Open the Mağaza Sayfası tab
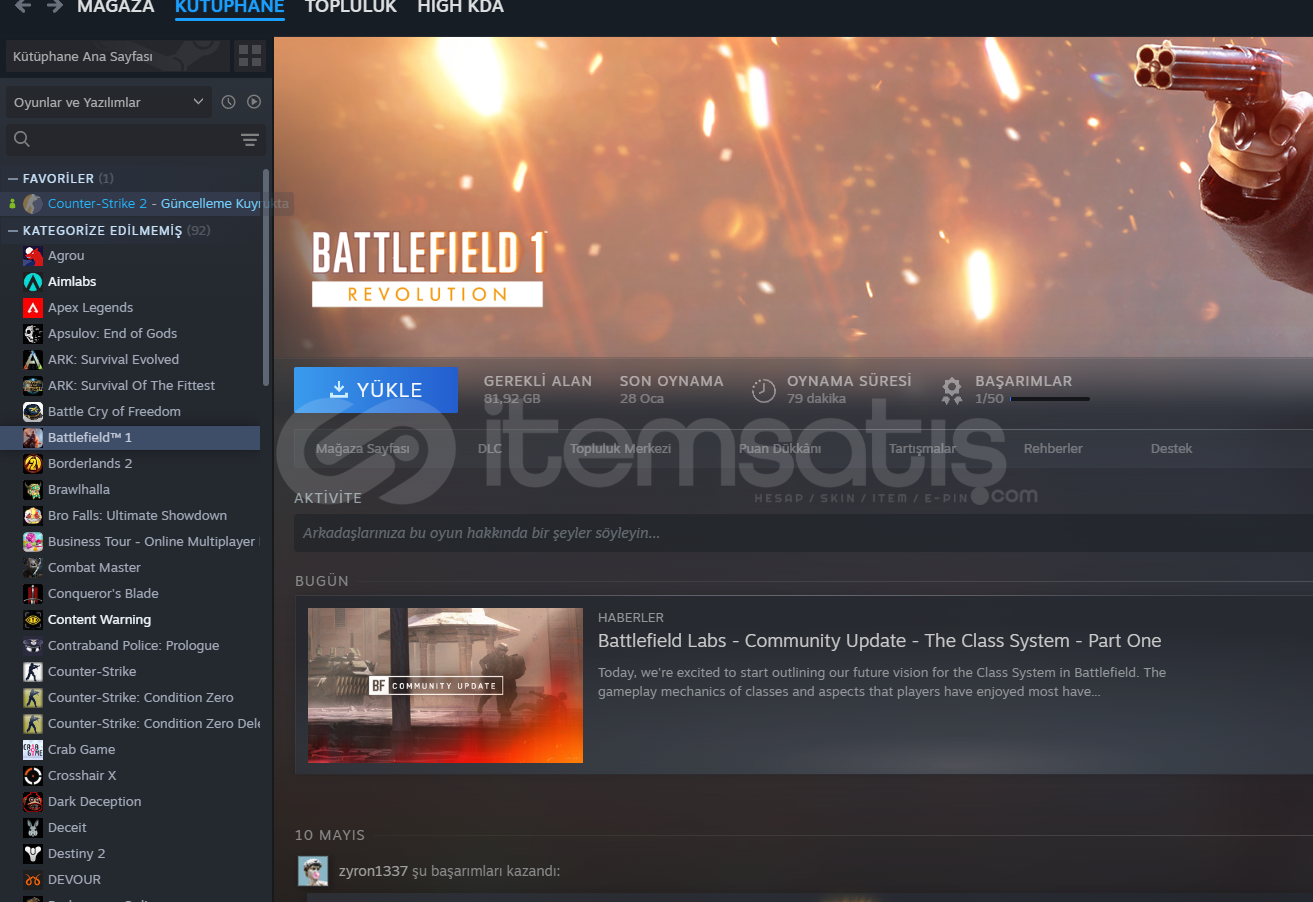Screen dimensions: 1313x902 point(362,449)
